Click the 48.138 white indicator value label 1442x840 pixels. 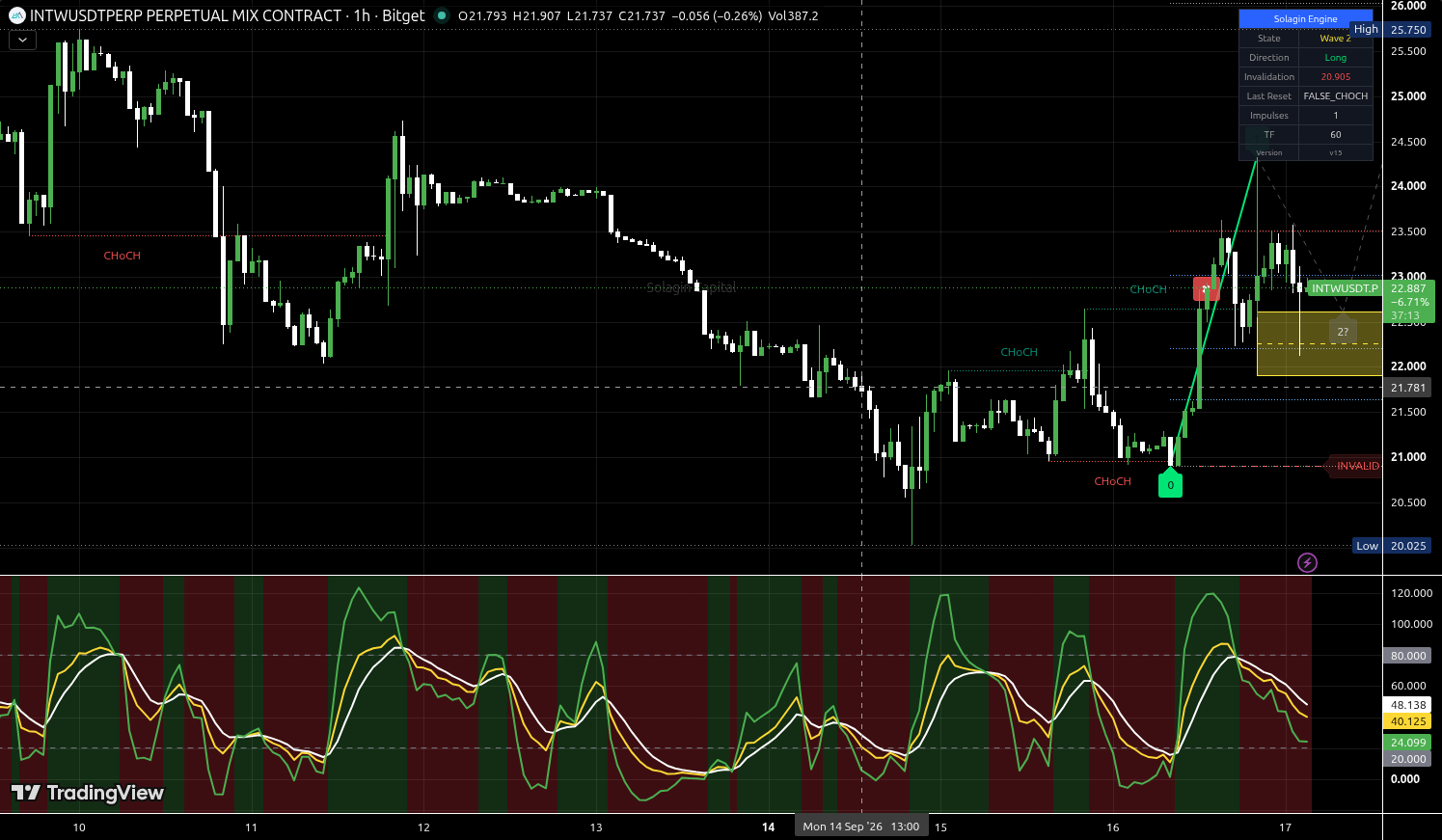click(1408, 705)
